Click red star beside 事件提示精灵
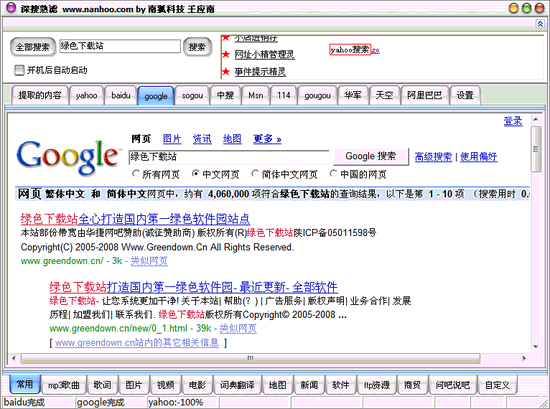Screen dimensions: 550x409 (x=226, y=72)
